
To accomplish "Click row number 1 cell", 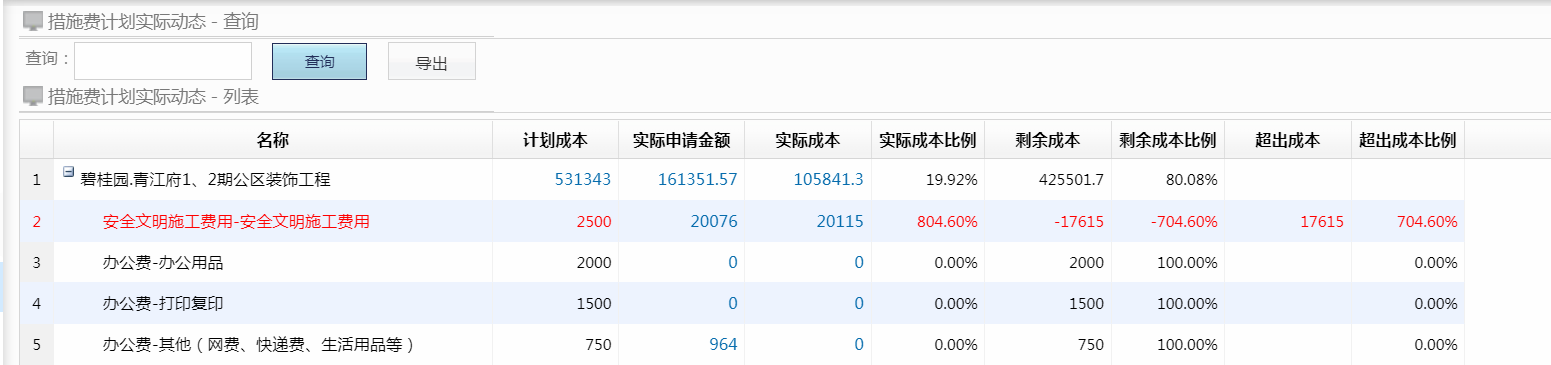I will pos(37,180).
